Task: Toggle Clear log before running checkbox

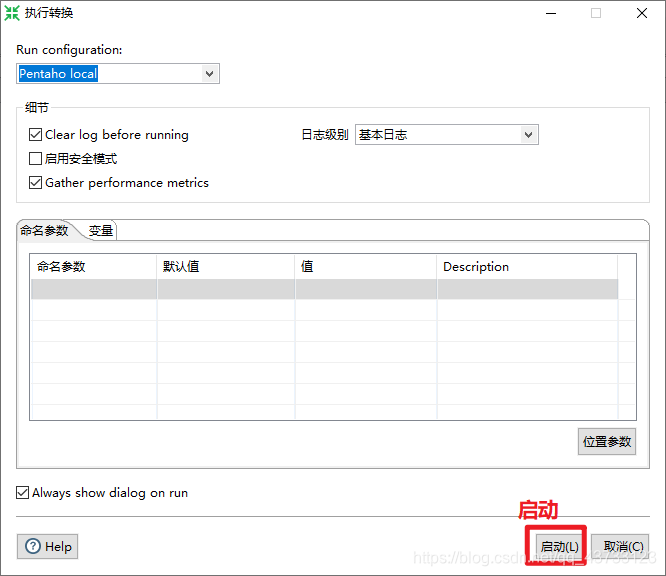Action: click(35, 135)
